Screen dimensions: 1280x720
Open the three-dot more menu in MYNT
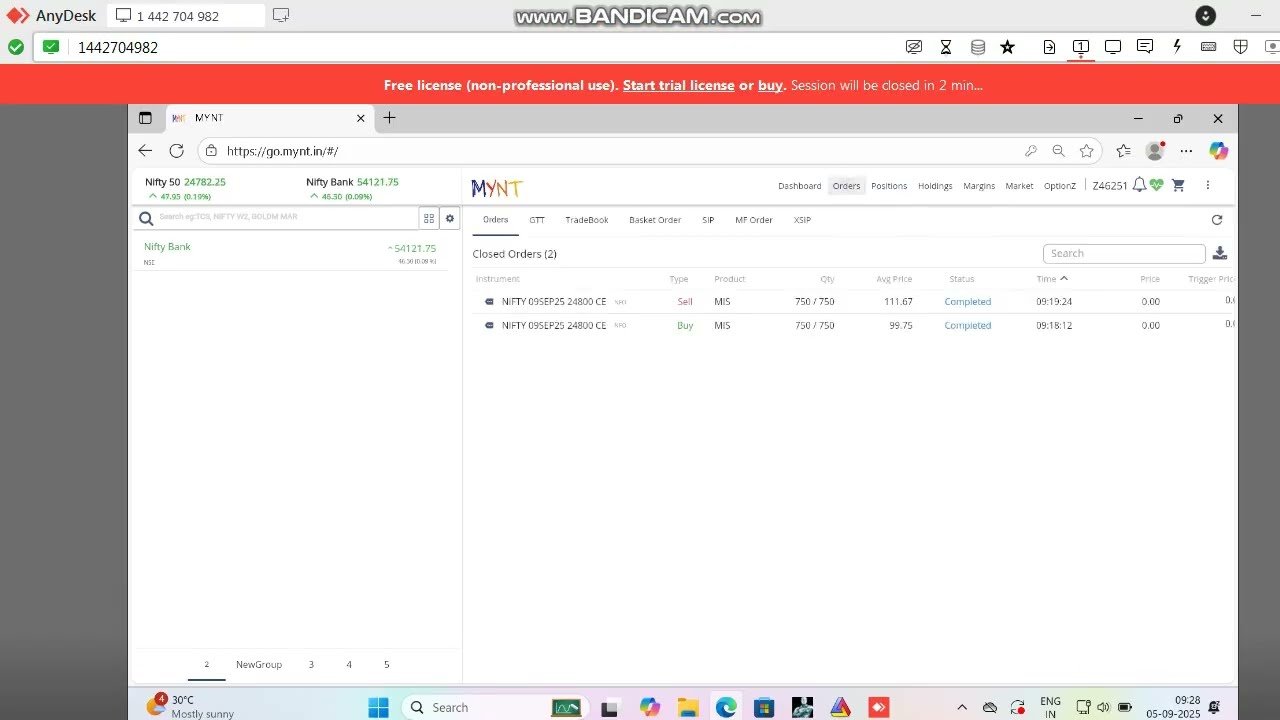(1208, 185)
